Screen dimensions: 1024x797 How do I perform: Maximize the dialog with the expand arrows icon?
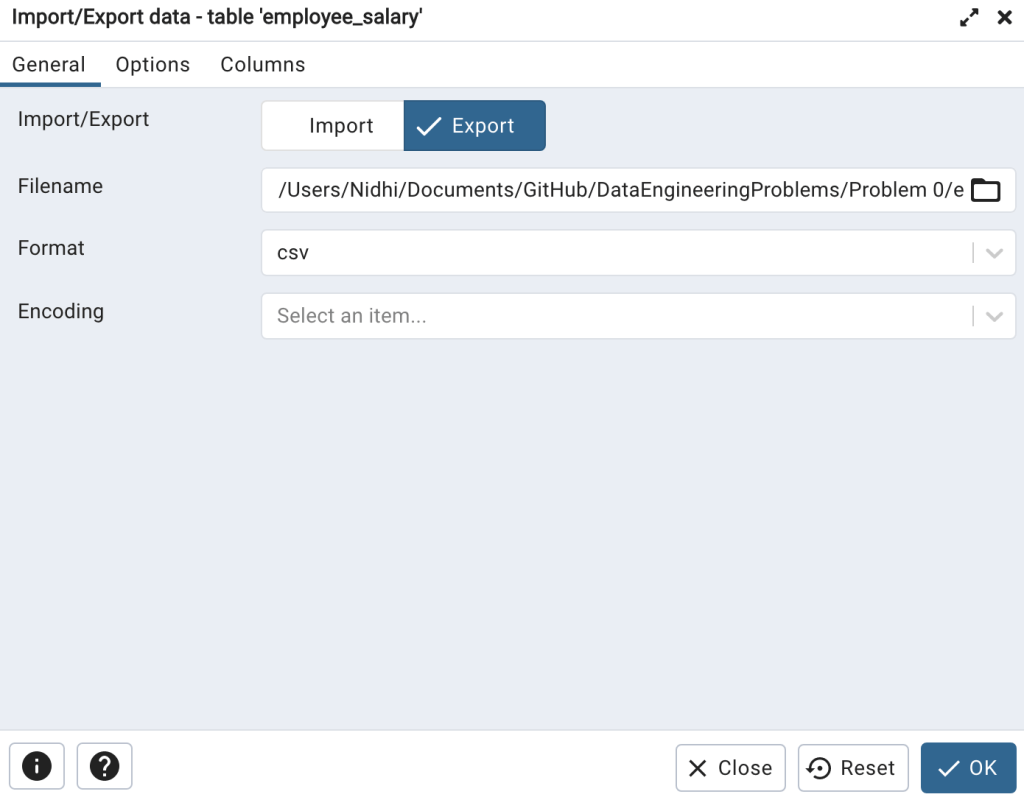[x=969, y=18]
